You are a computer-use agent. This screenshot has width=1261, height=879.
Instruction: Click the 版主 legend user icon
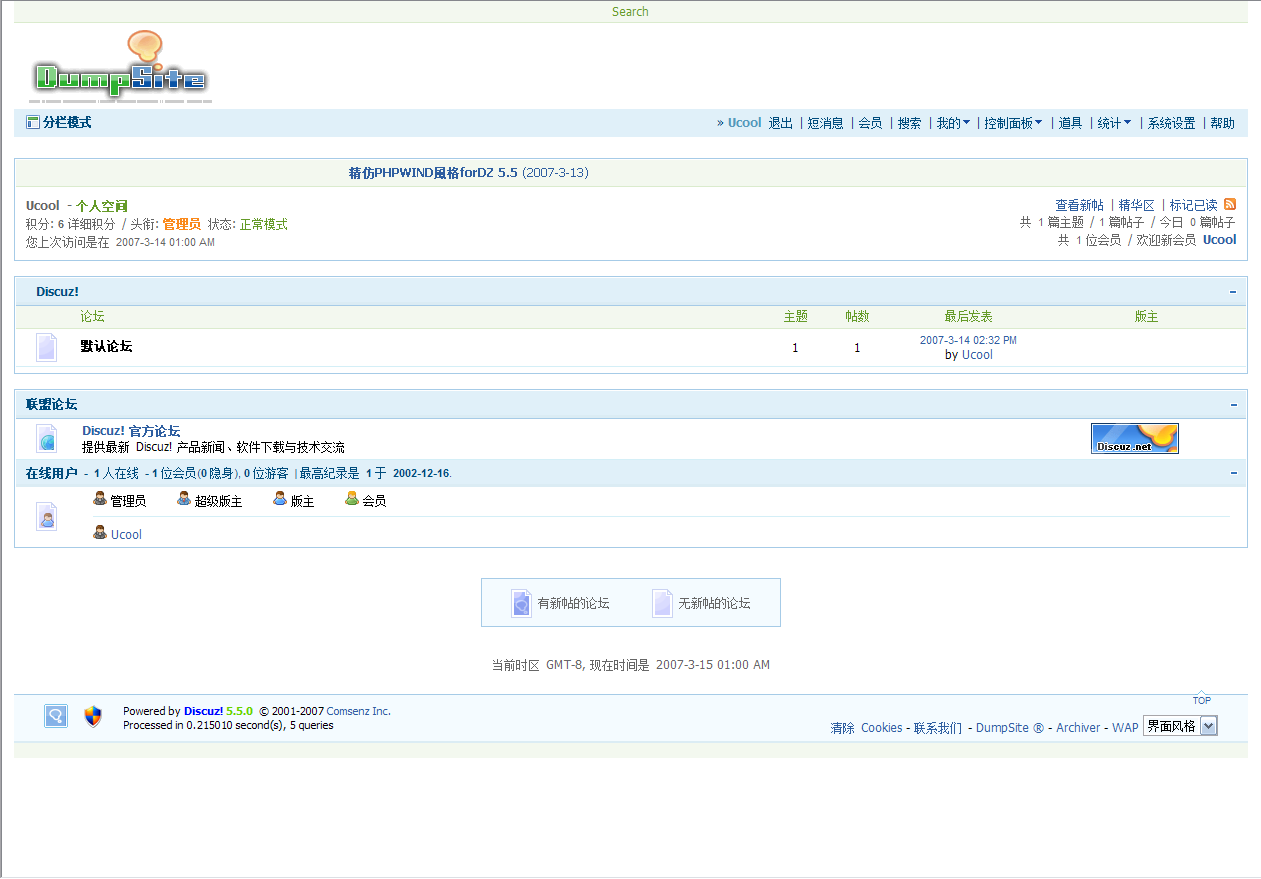(x=280, y=499)
